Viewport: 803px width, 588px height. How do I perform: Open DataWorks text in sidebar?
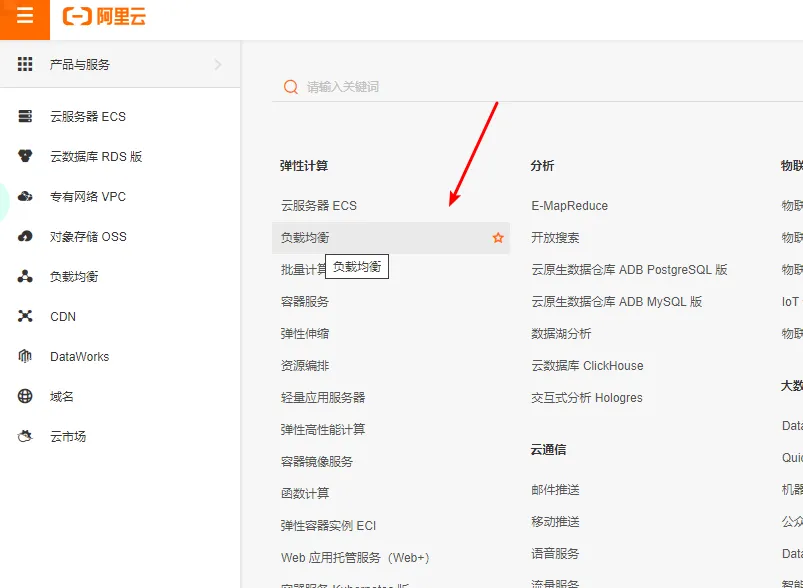tap(79, 356)
